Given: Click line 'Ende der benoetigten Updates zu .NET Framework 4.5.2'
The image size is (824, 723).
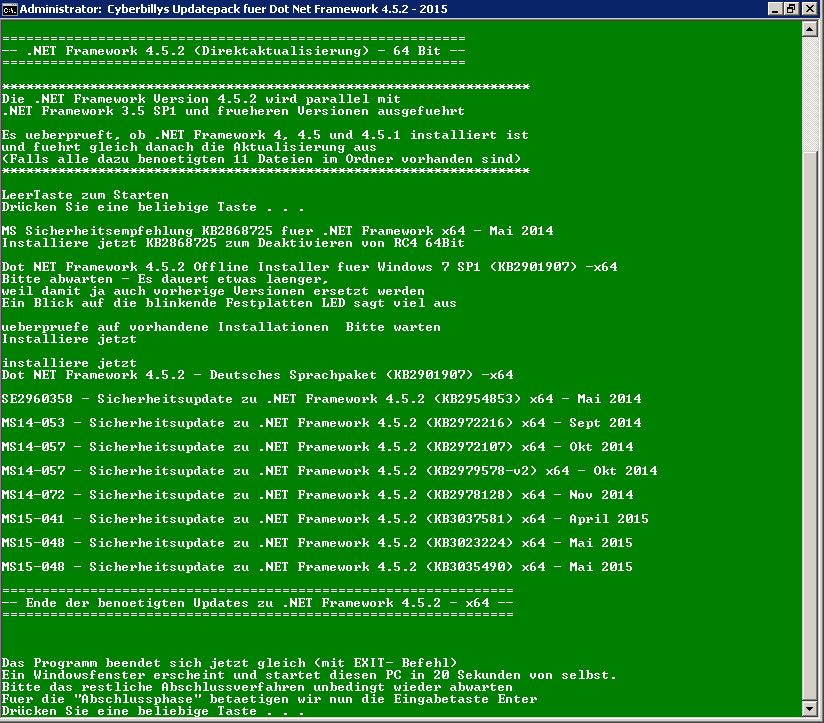Looking at the screenshot, I should [x=257, y=603].
